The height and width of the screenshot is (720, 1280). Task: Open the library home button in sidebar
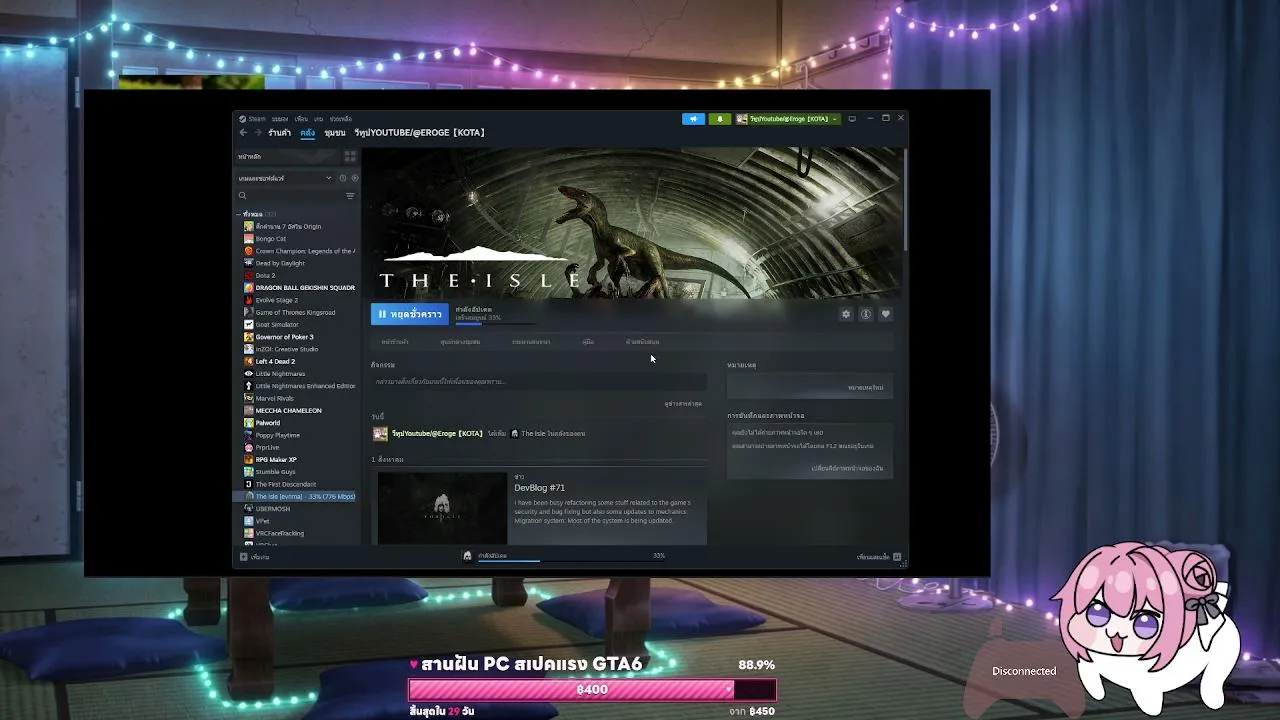pyautogui.click(x=287, y=157)
